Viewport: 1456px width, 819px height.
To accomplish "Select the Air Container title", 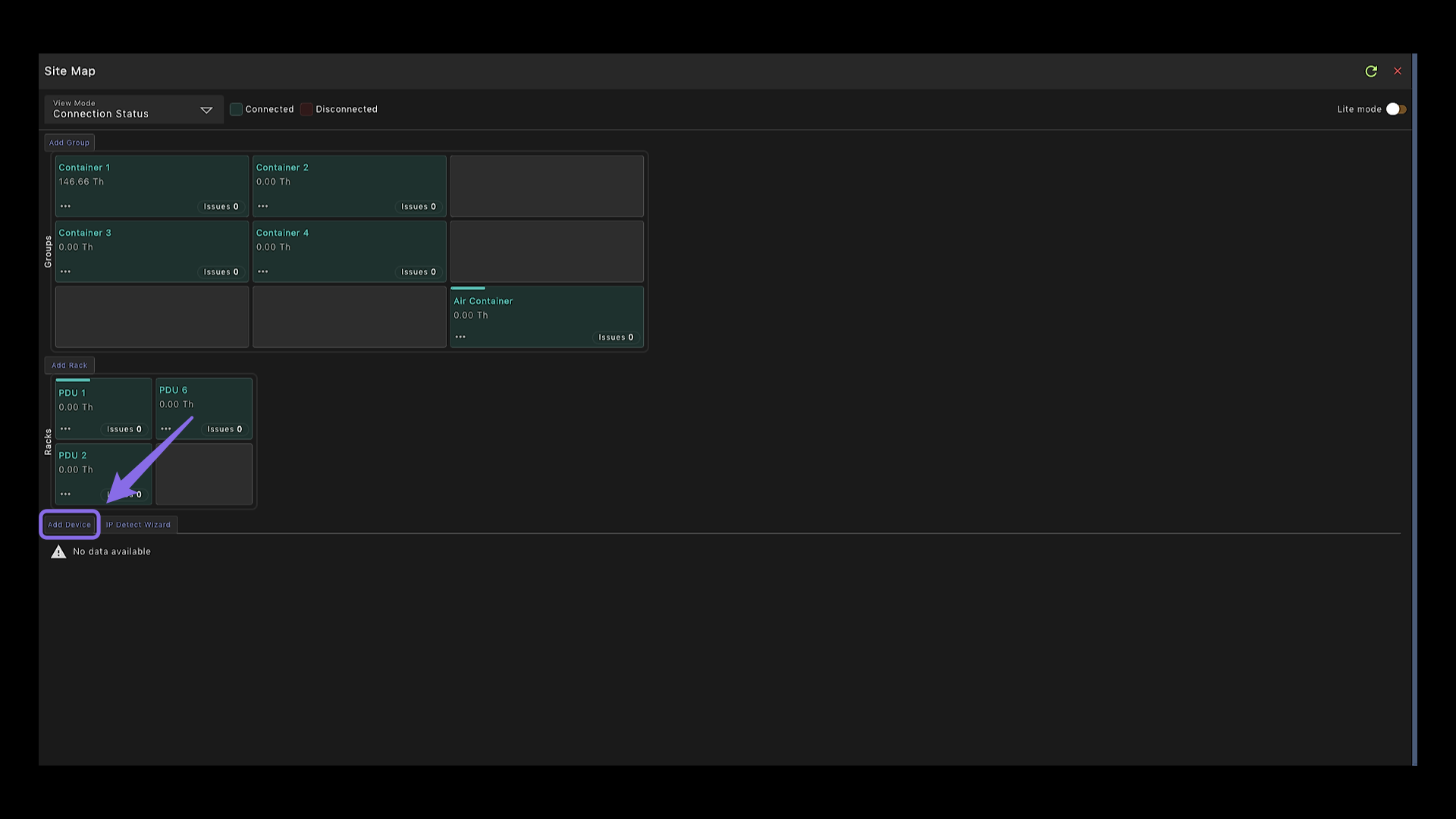I will [x=483, y=301].
